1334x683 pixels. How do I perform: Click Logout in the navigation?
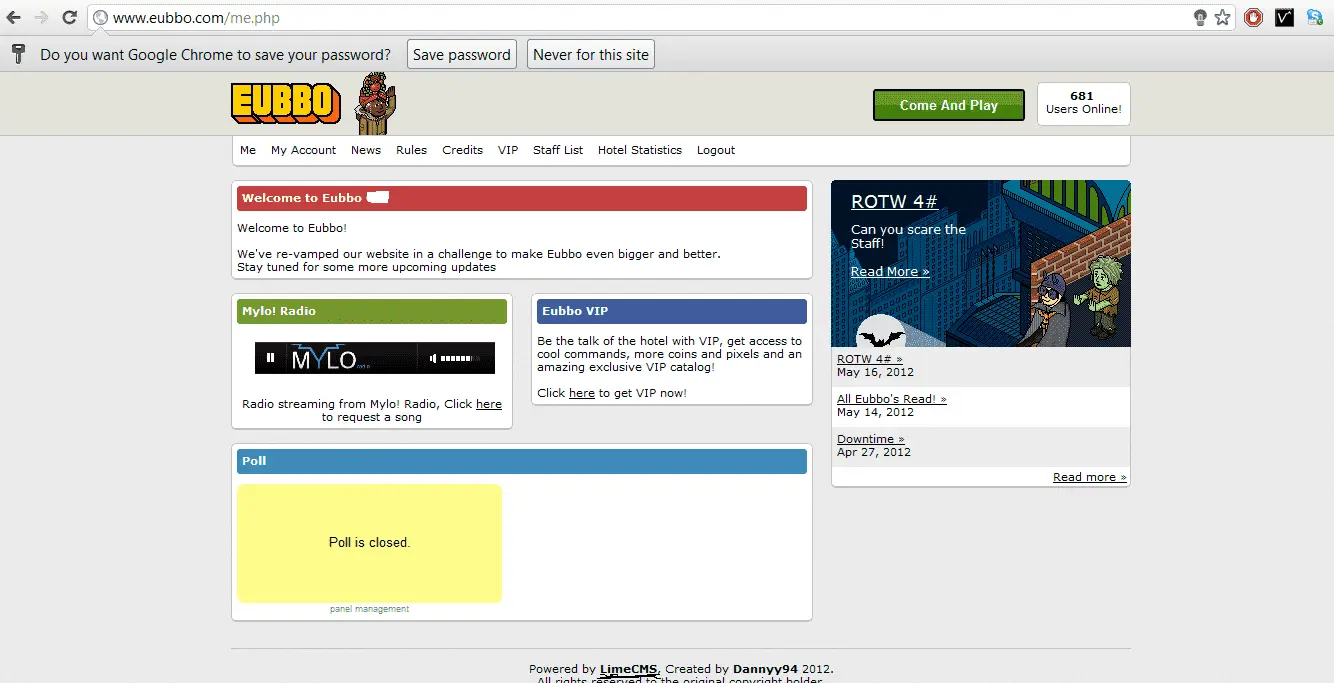click(x=716, y=150)
